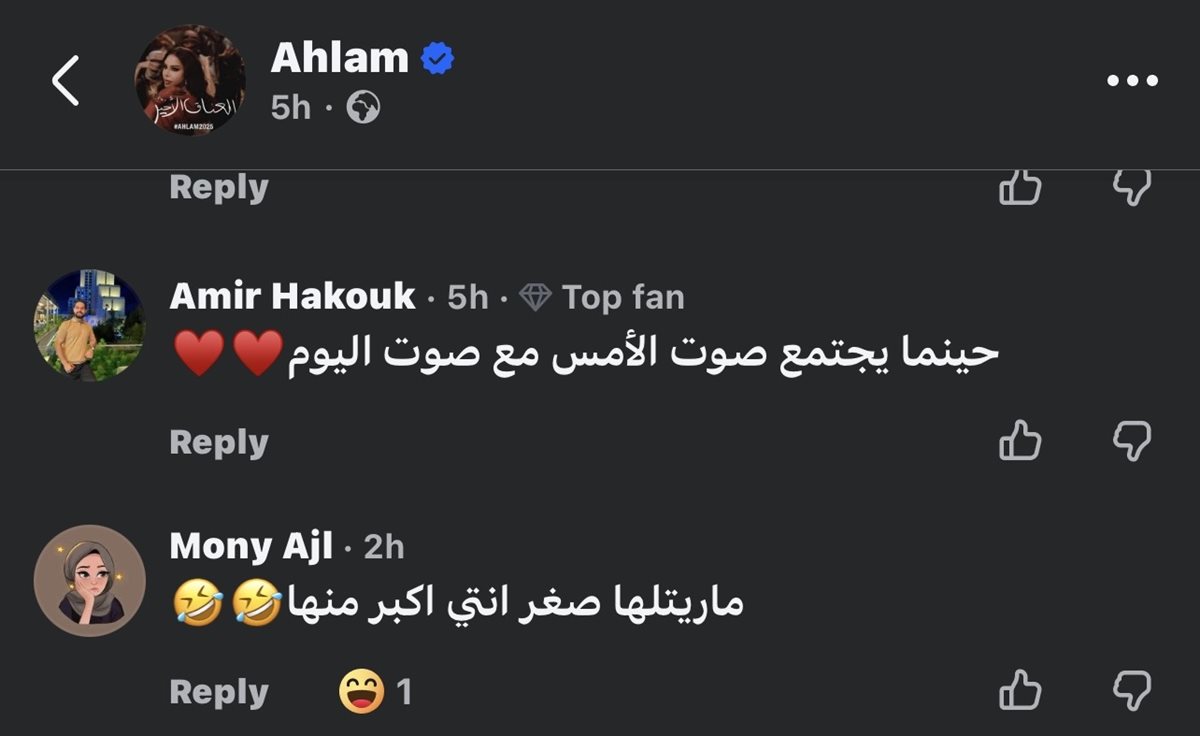This screenshot has width=1200, height=736.
Task: Dislike Mony Ajl's comment with thumbs down
Action: coord(1133,691)
